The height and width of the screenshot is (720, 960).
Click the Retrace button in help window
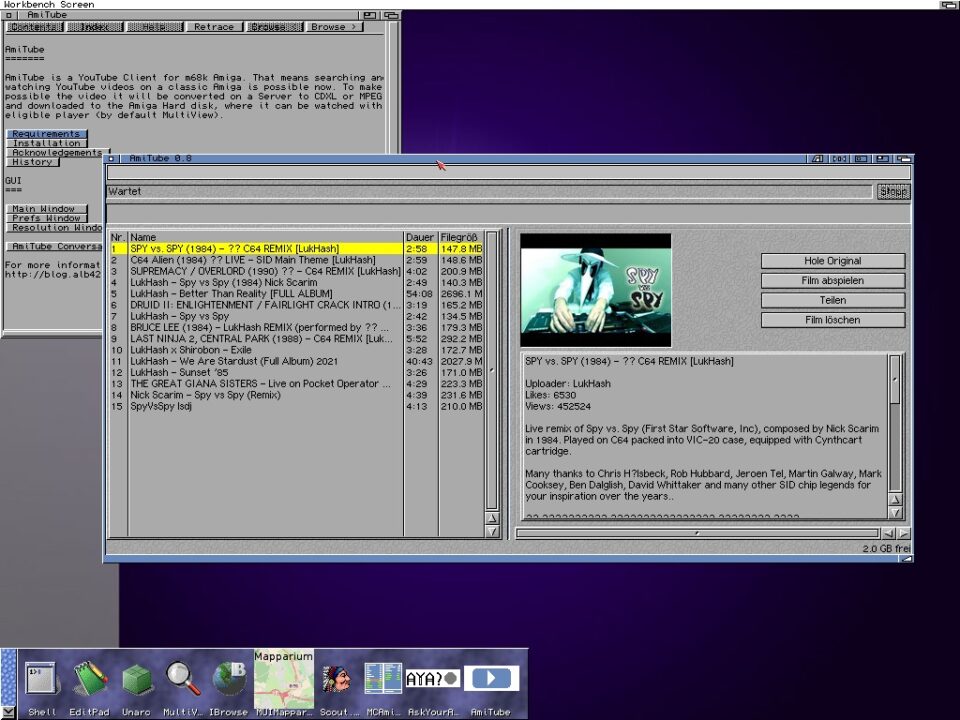(214, 27)
